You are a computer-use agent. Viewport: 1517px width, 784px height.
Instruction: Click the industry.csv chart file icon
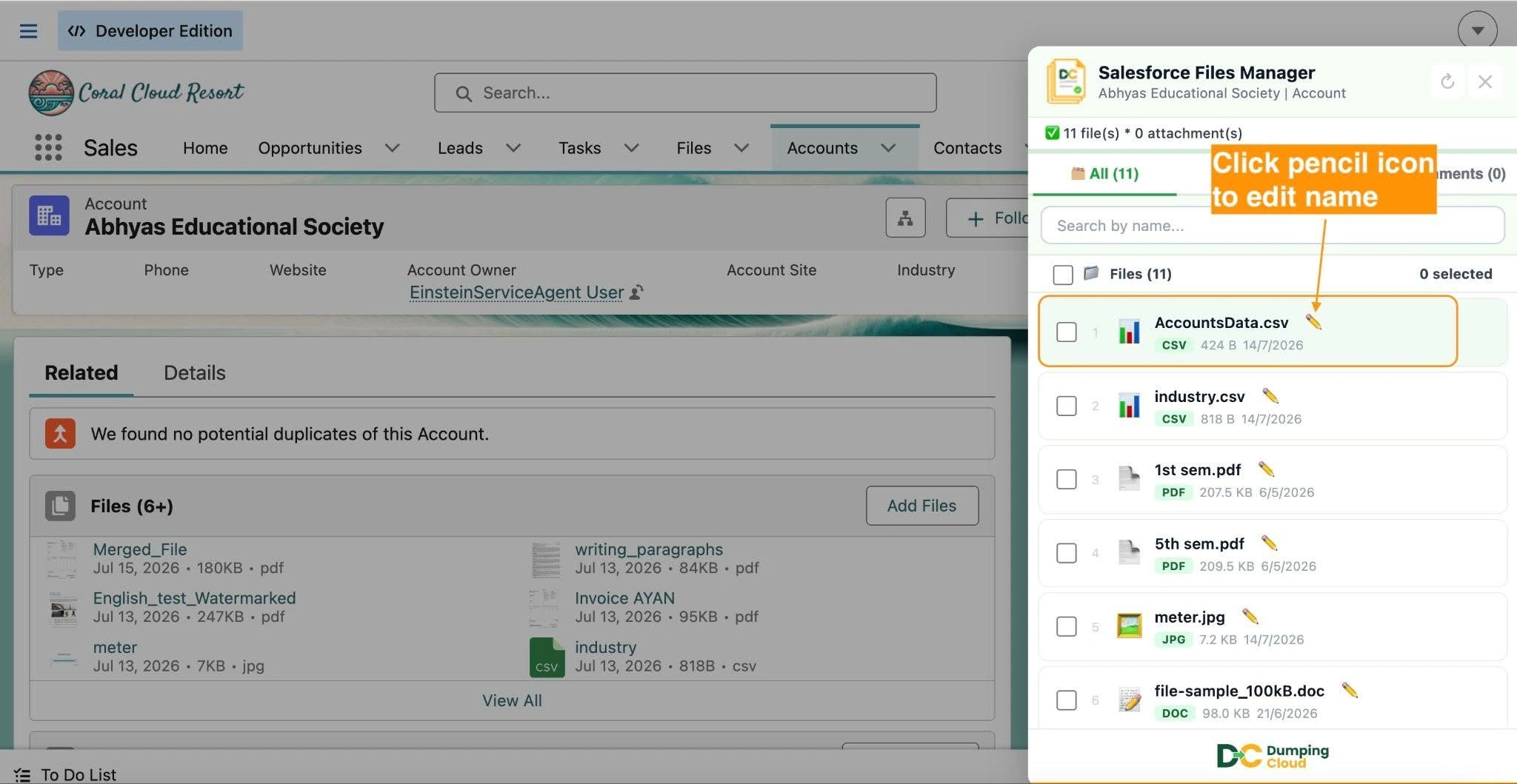point(1129,406)
